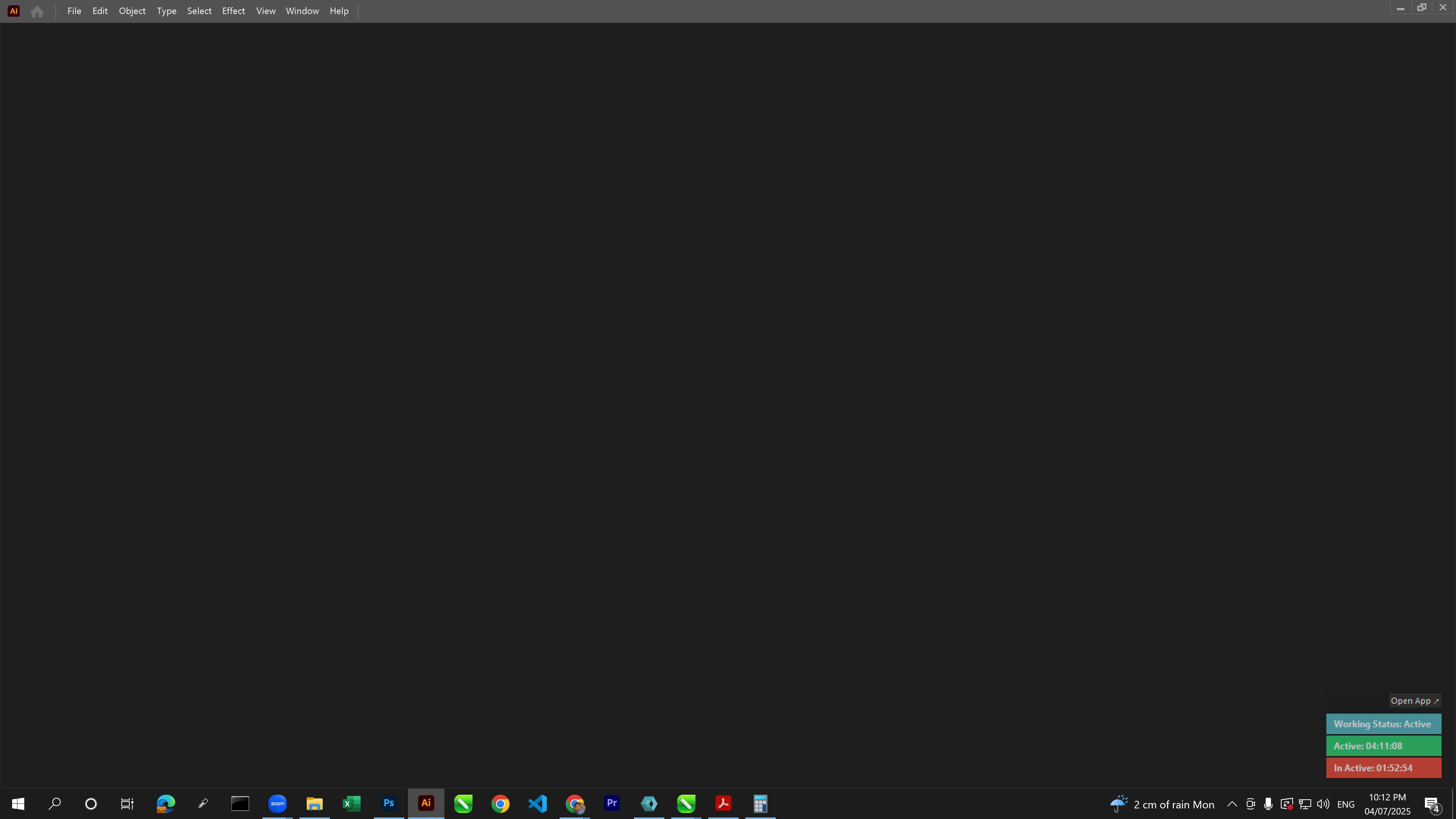
Task: Open the clock showing 10:12 PM
Action: 1388,804
